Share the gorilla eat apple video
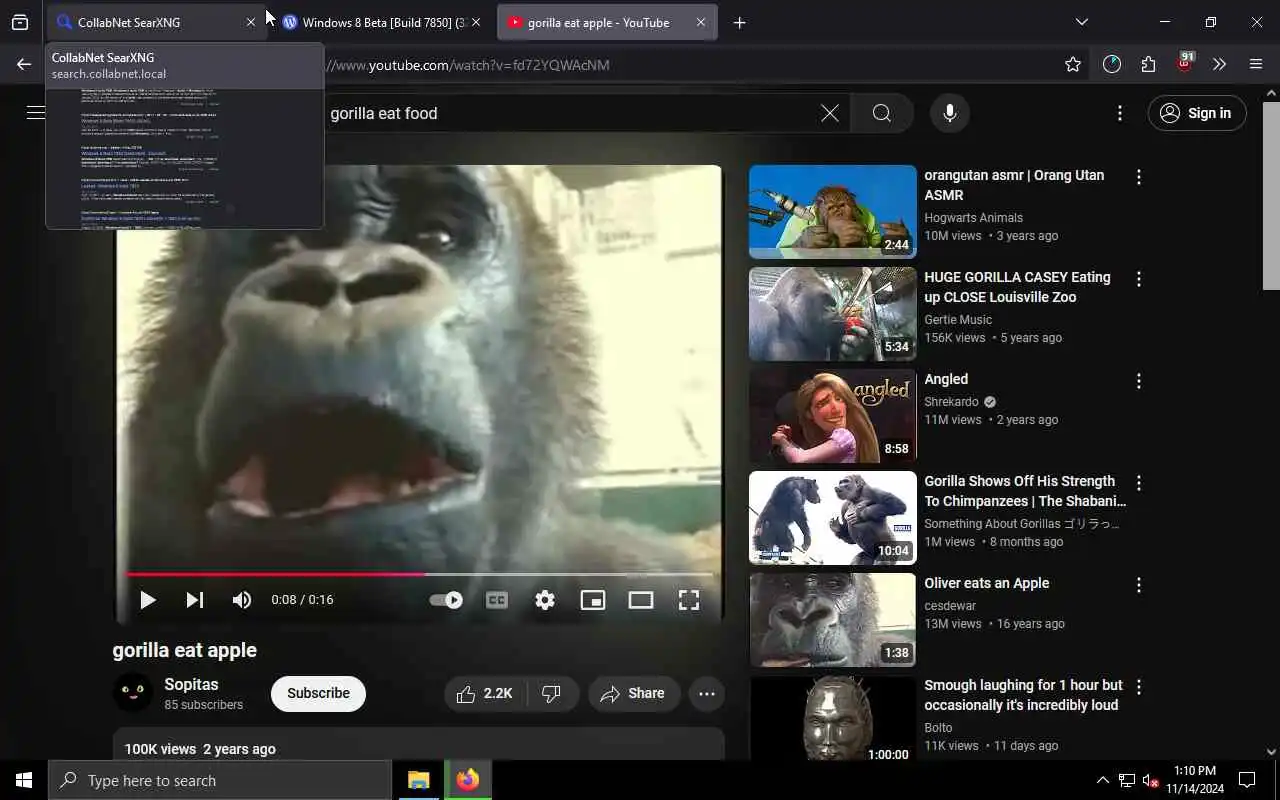1280x800 pixels. click(x=633, y=694)
